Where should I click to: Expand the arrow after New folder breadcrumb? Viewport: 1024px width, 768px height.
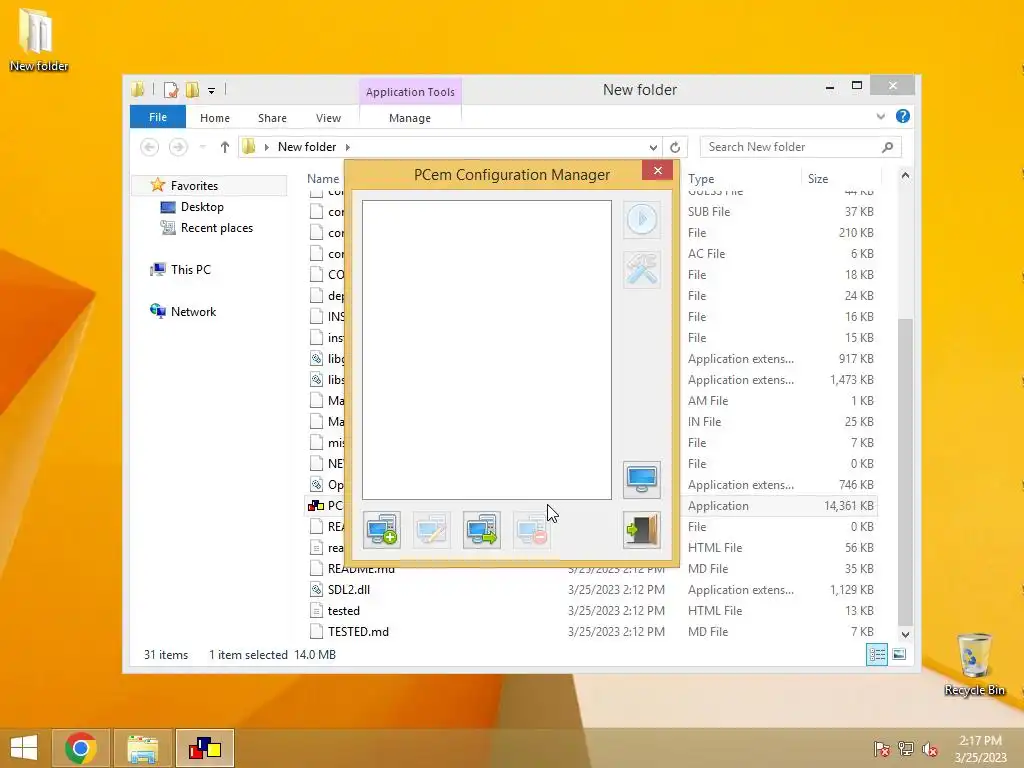(347, 147)
